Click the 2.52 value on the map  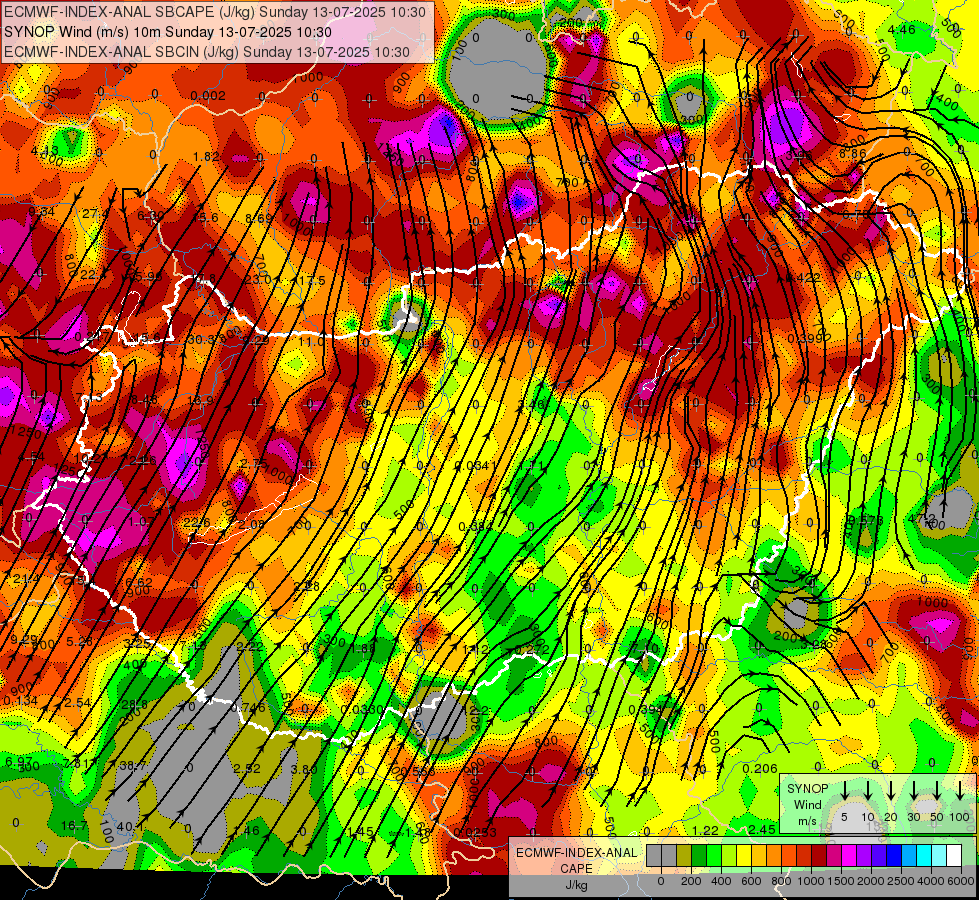(x=247, y=769)
